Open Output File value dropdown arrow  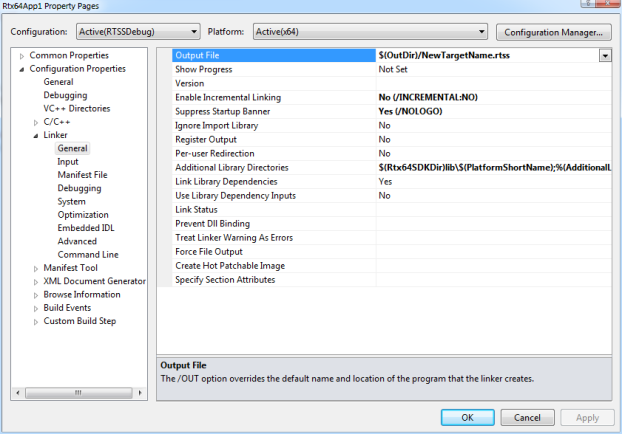[x=604, y=56]
